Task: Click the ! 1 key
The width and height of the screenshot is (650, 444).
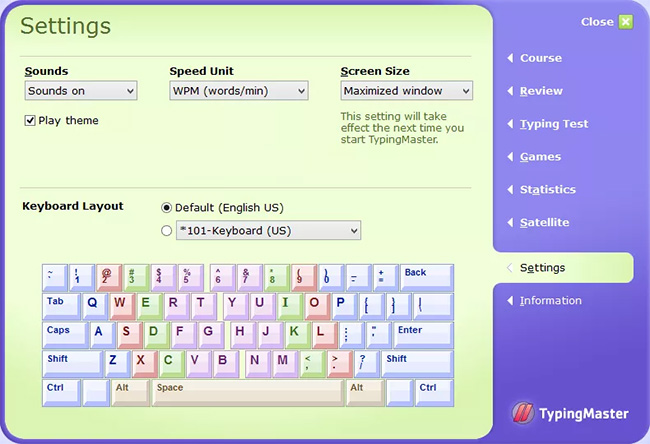Action: tap(82, 277)
